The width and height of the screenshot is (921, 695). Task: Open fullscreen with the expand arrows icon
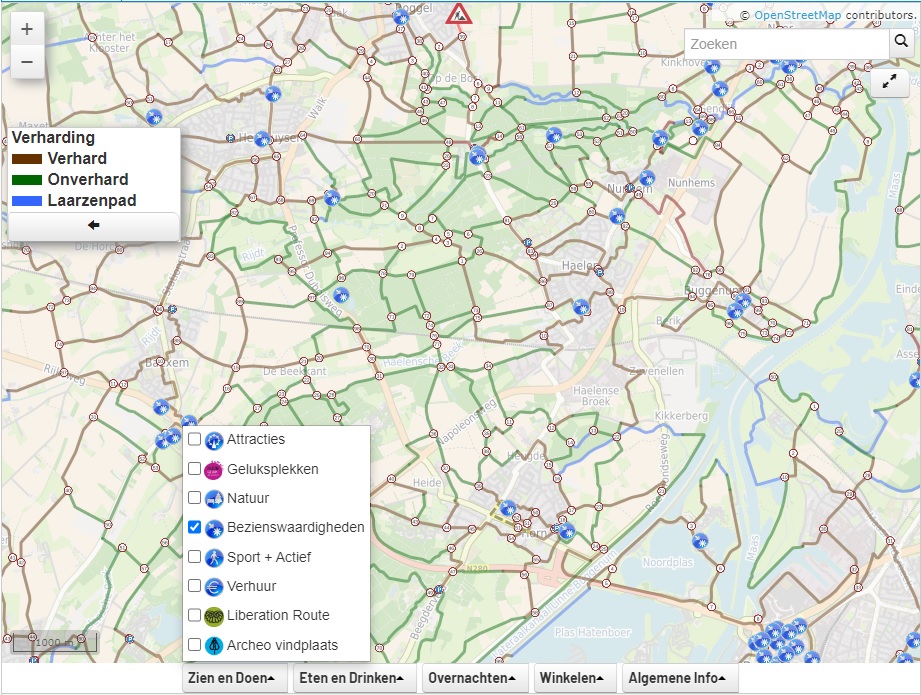click(x=889, y=85)
